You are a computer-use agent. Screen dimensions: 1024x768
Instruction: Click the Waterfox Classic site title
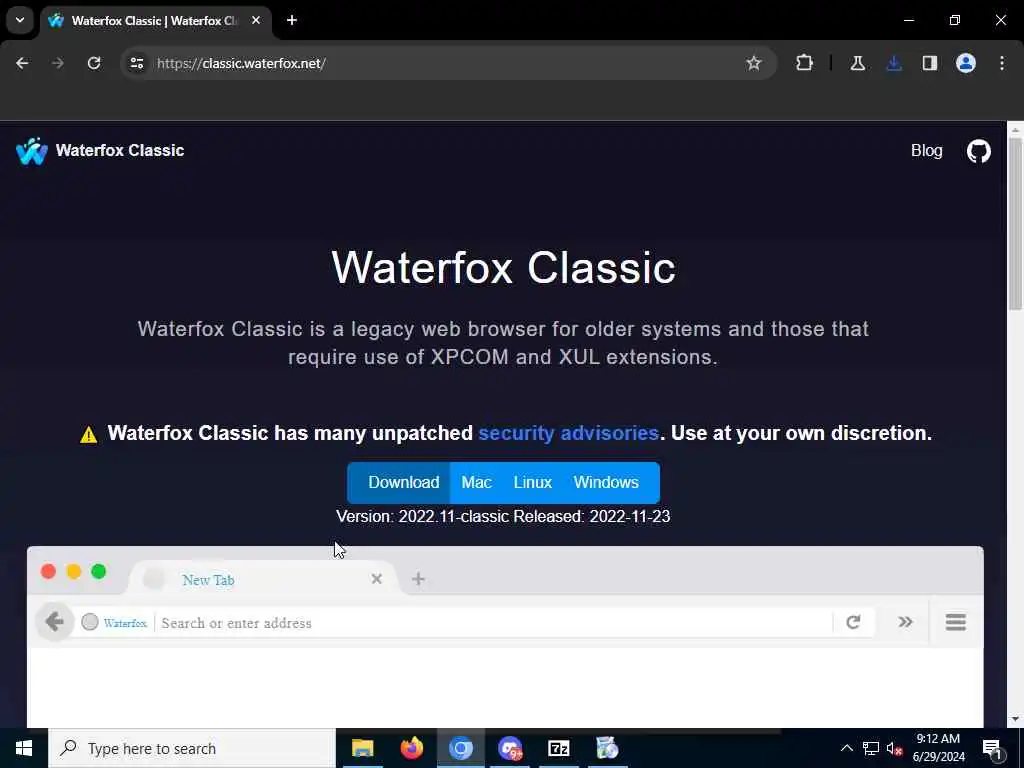(120, 150)
